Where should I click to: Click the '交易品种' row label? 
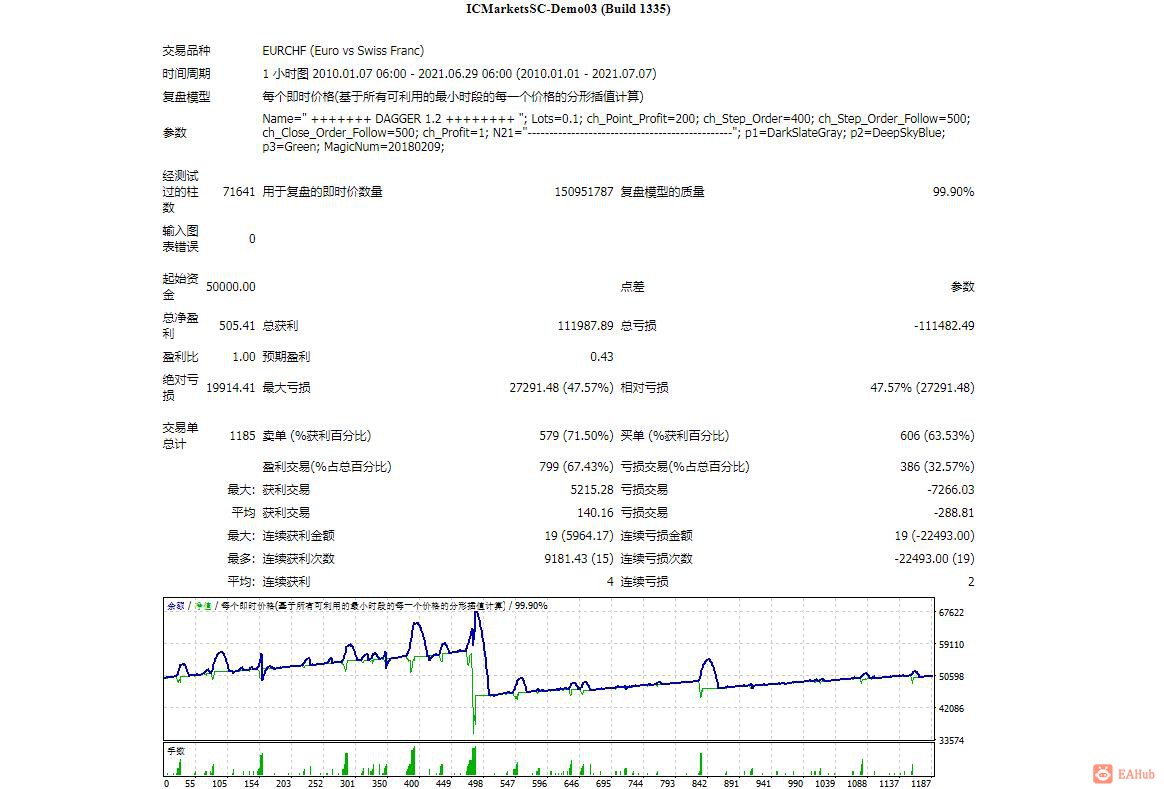[x=186, y=50]
